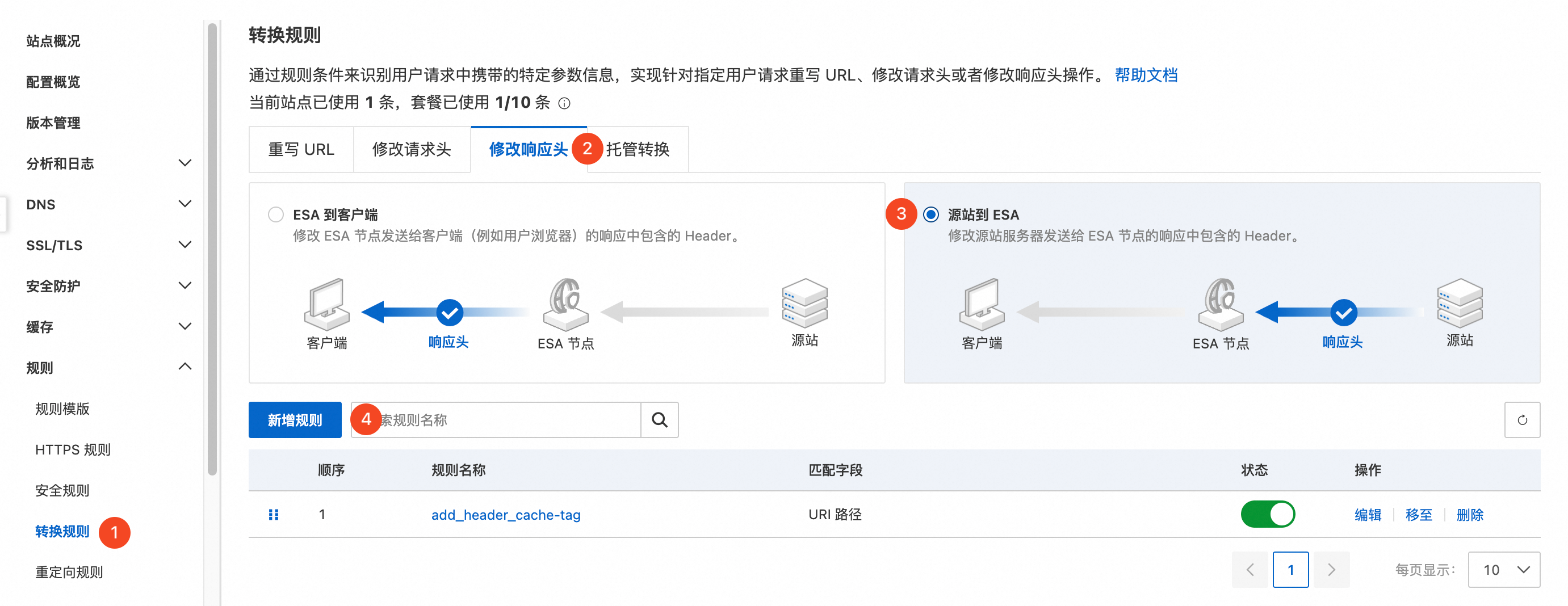Open 转换规则 in the sidebar

point(62,531)
